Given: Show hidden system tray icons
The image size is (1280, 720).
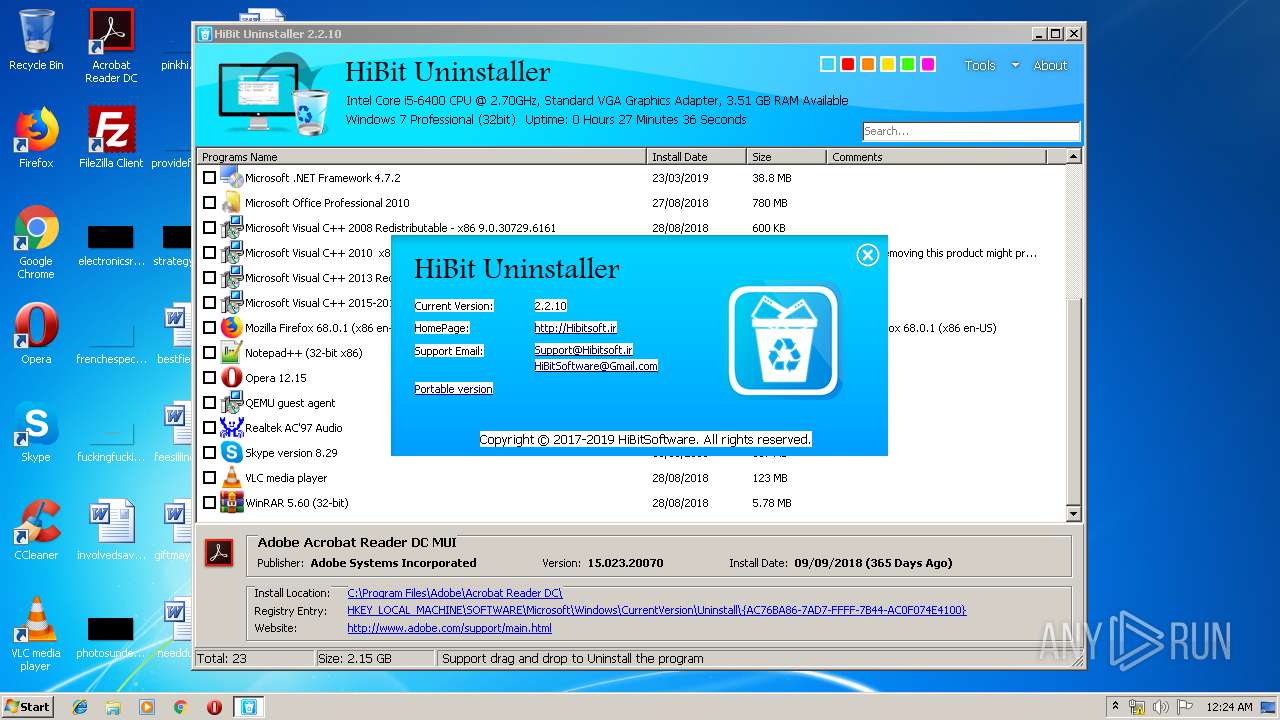Looking at the screenshot, I should pos(1115,707).
